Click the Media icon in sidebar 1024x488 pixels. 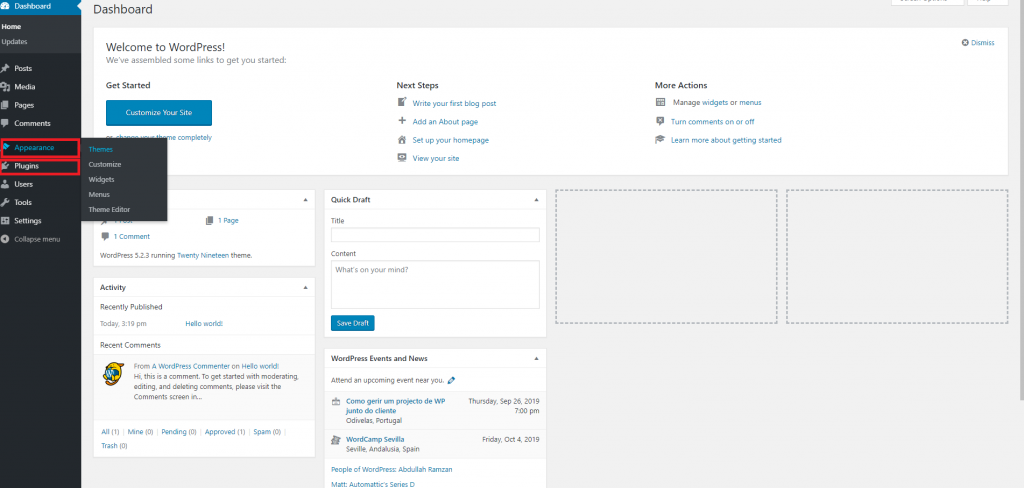(x=5, y=86)
